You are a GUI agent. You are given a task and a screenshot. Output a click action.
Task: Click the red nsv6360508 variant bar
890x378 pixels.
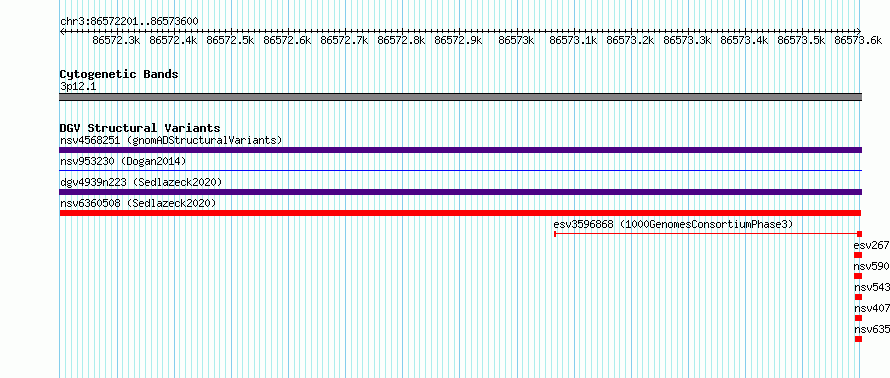click(461, 213)
